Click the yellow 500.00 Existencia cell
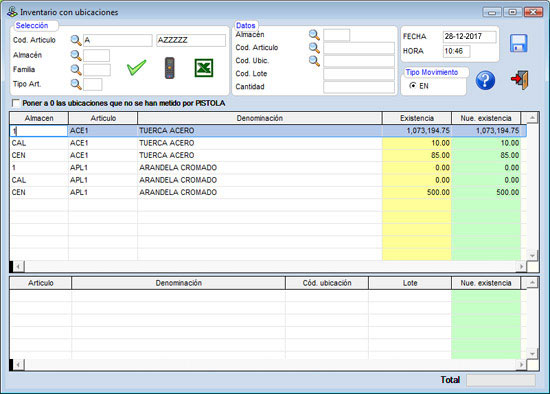550x394 pixels. pyautogui.click(x=417, y=192)
